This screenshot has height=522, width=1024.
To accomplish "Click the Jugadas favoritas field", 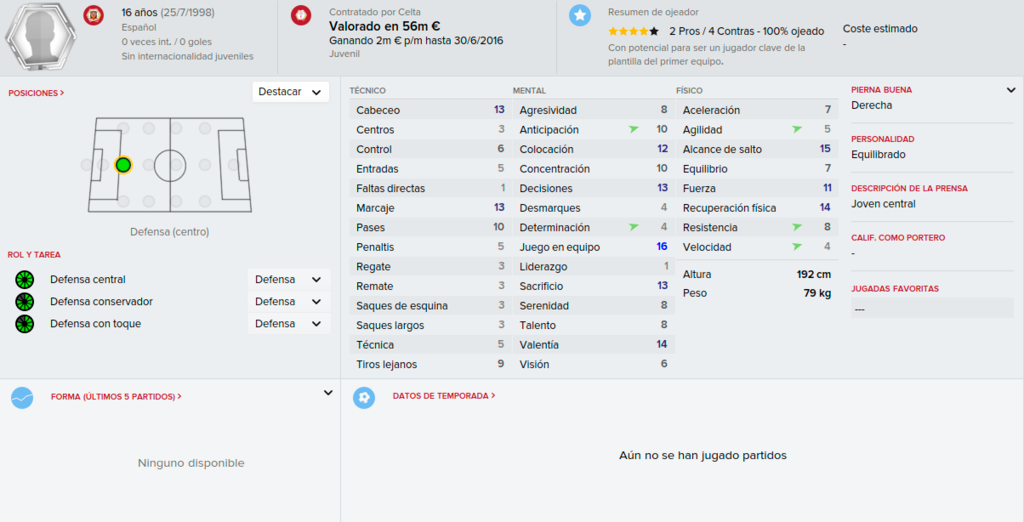I will pos(932,308).
